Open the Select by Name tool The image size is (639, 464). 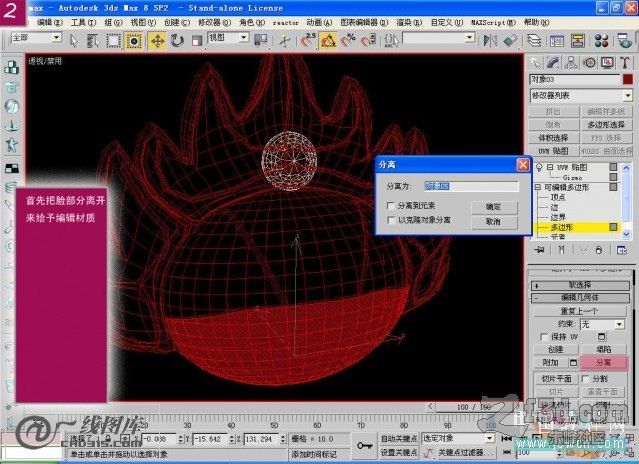pos(93,40)
